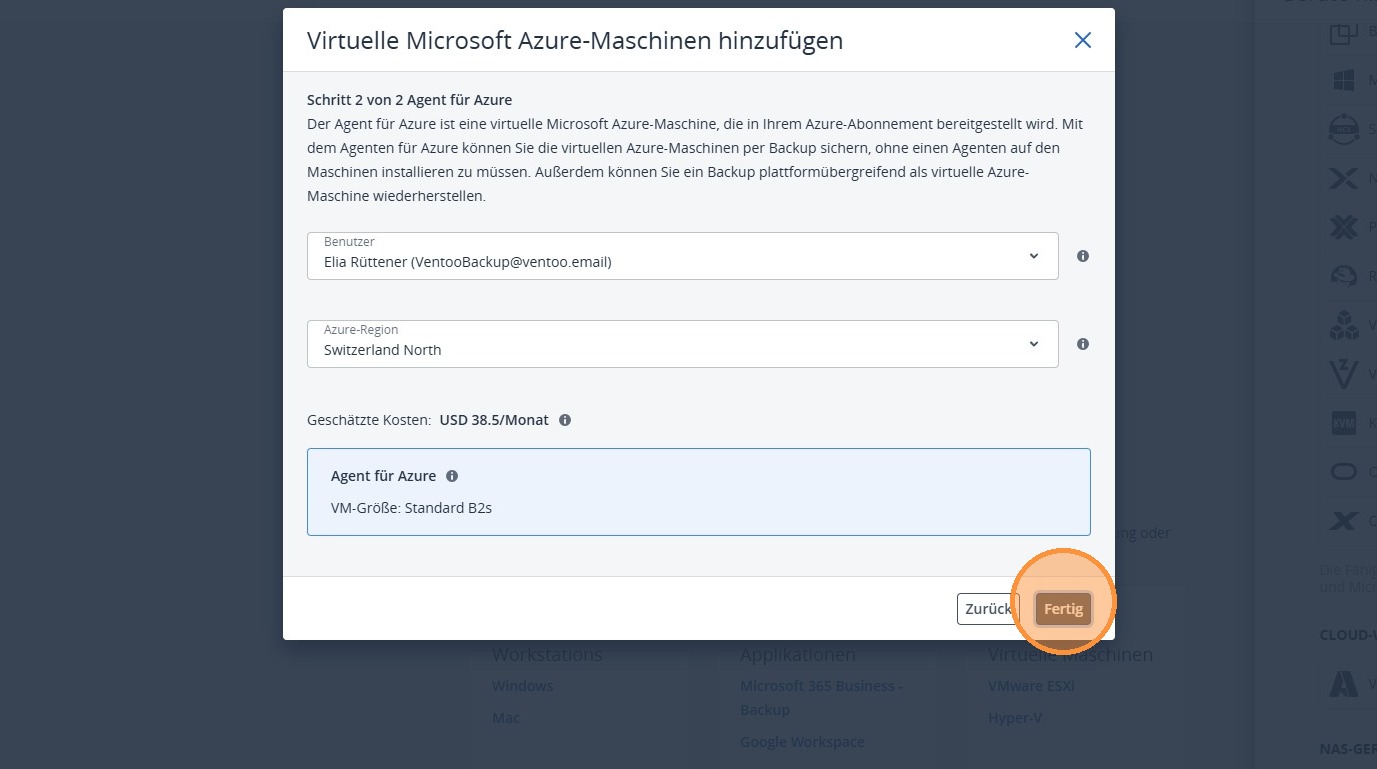This screenshot has height=769, width=1377.
Task: Click the dialog title 'Virtuelle Microsoft Azure-Maschinen hinzufügen'
Action: (x=575, y=41)
